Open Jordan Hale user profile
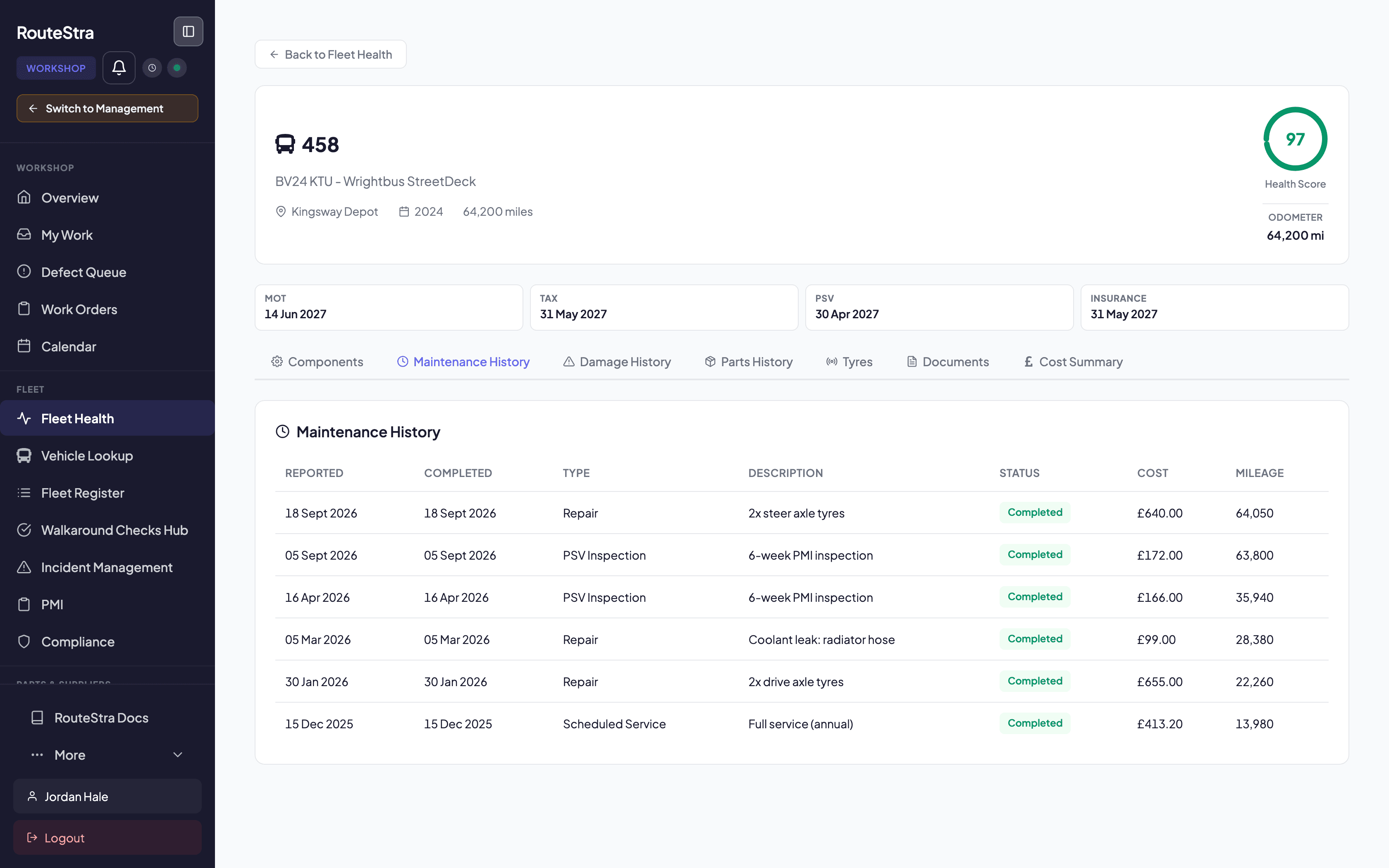 pyautogui.click(x=107, y=796)
